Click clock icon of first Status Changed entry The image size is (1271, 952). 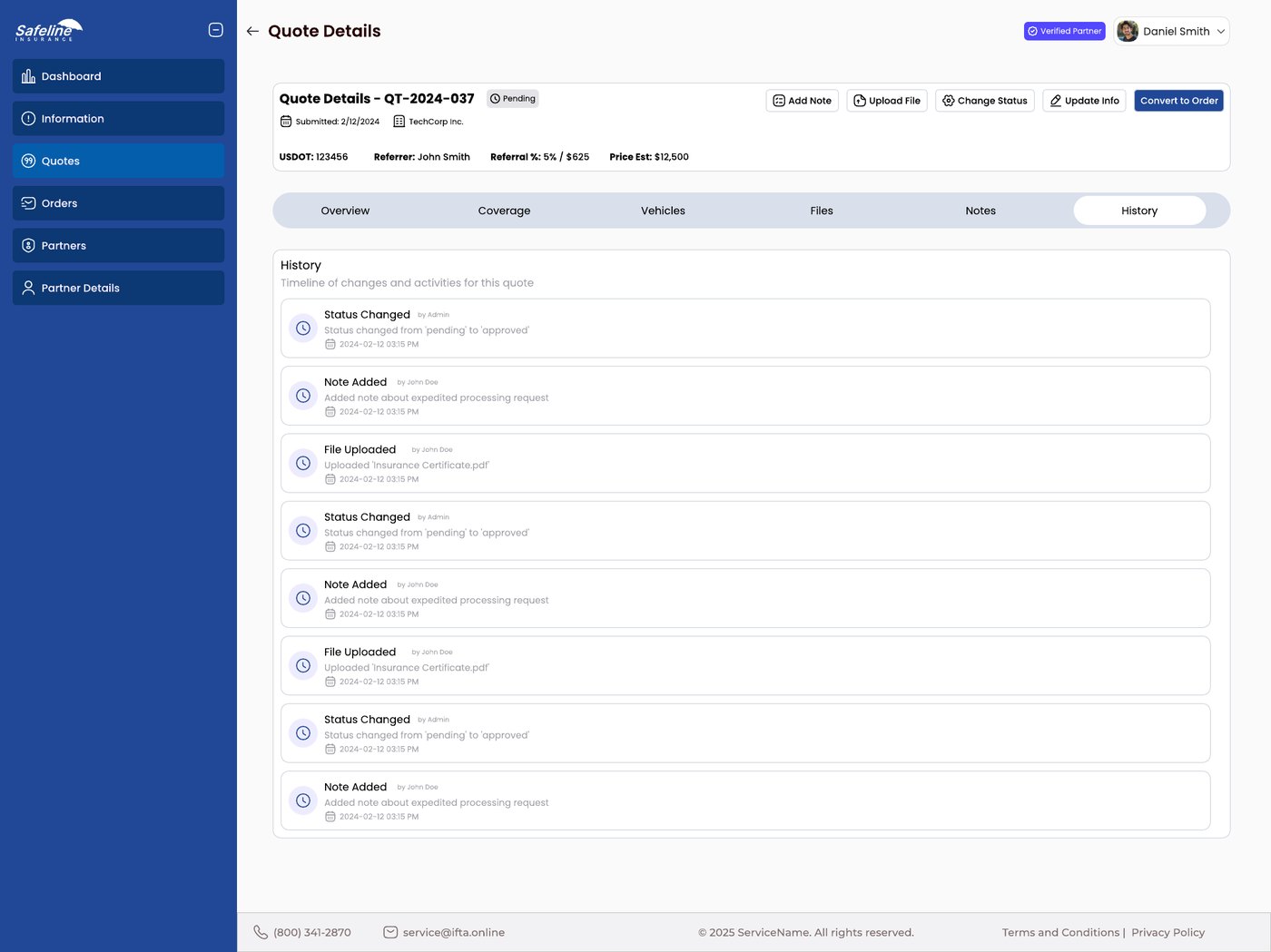pyautogui.click(x=303, y=329)
